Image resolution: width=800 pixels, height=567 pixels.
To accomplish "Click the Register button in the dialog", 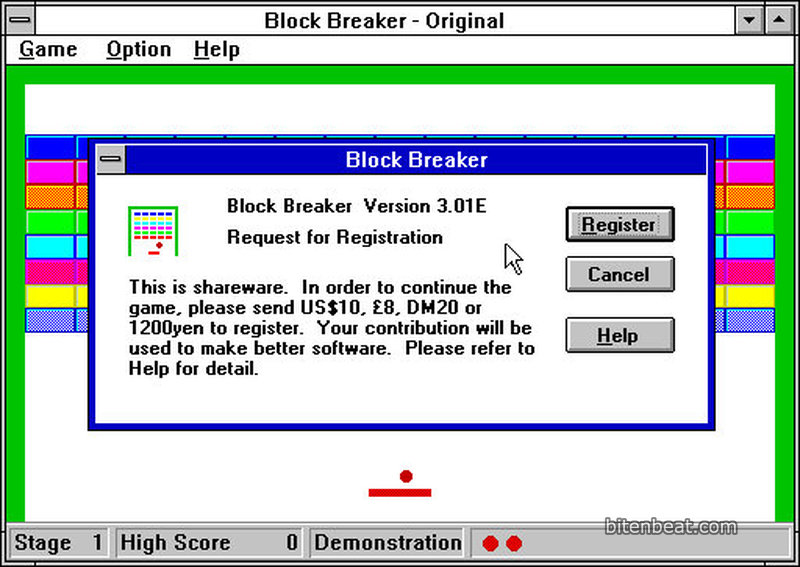I will [x=619, y=225].
